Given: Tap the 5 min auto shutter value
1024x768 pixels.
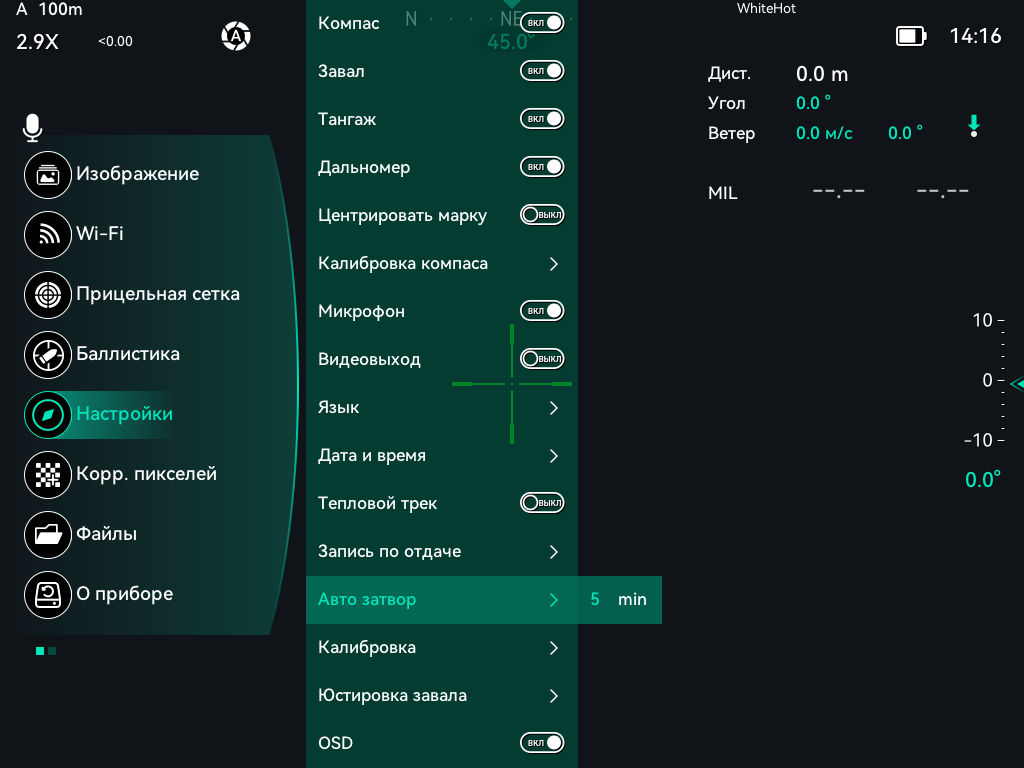Looking at the screenshot, I should (619, 600).
